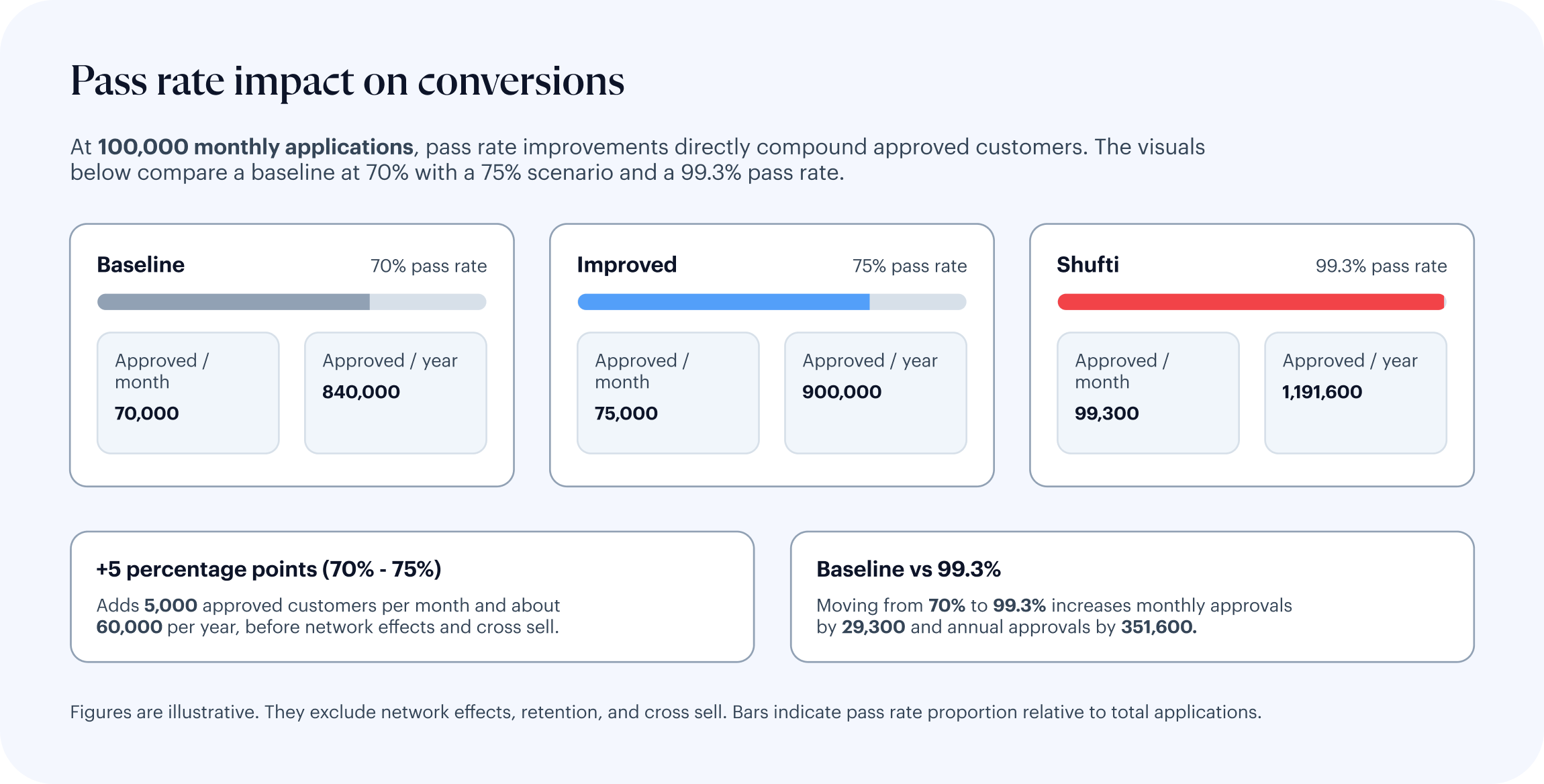Select the Baseline card heading
Viewport: 1544px width, 784px height.
tap(140, 265)
